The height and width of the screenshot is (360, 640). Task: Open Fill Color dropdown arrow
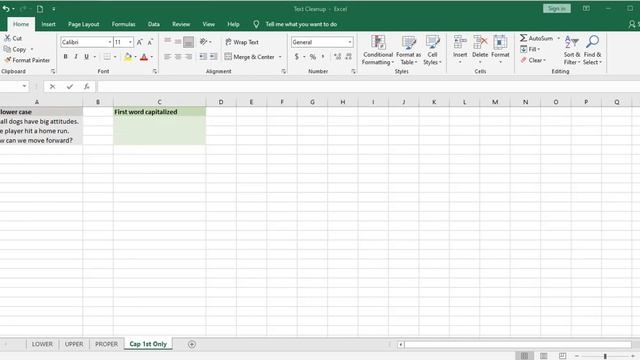point(136,57)
